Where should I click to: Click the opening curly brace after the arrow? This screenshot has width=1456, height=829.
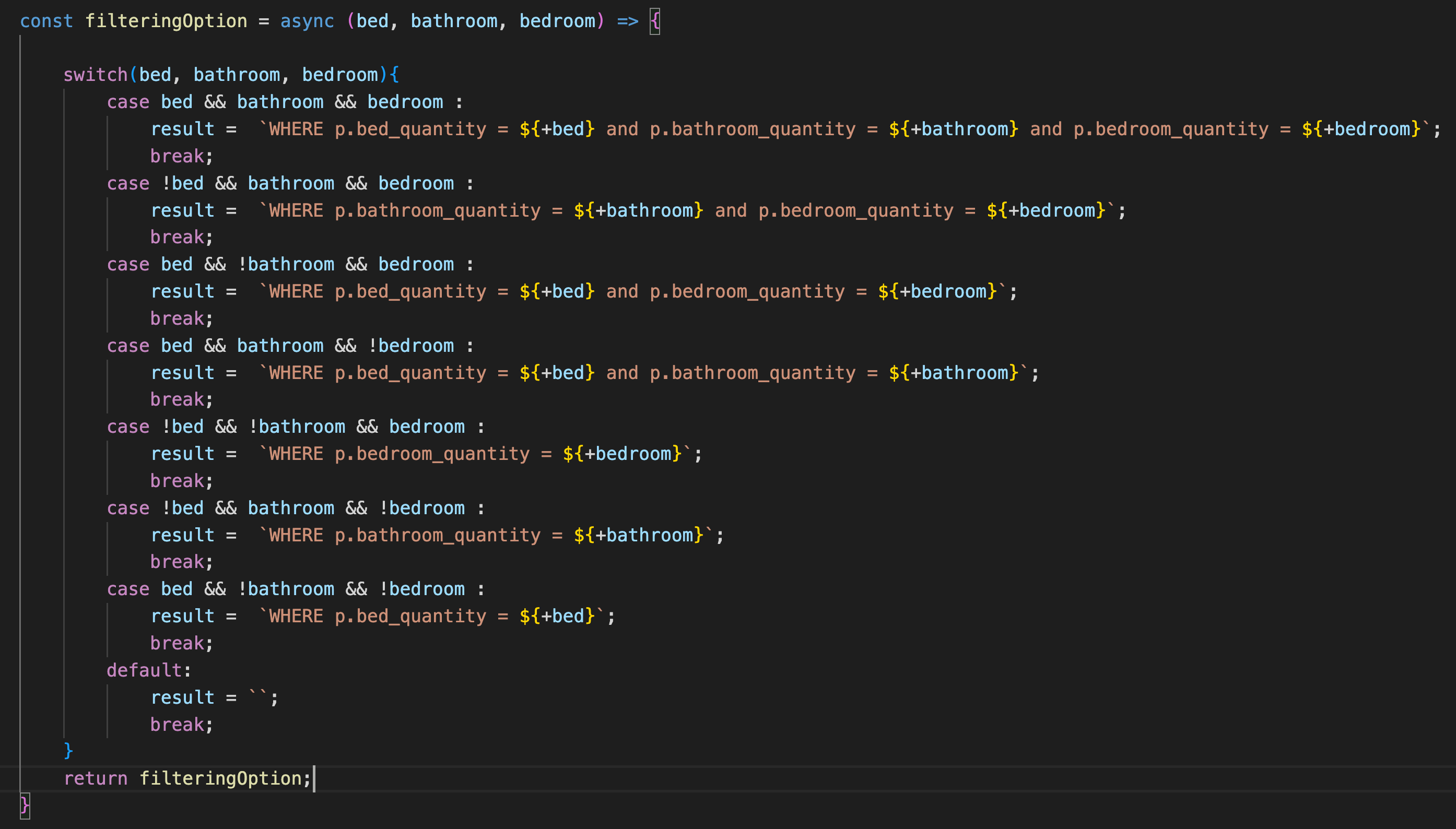pos(655,21)
